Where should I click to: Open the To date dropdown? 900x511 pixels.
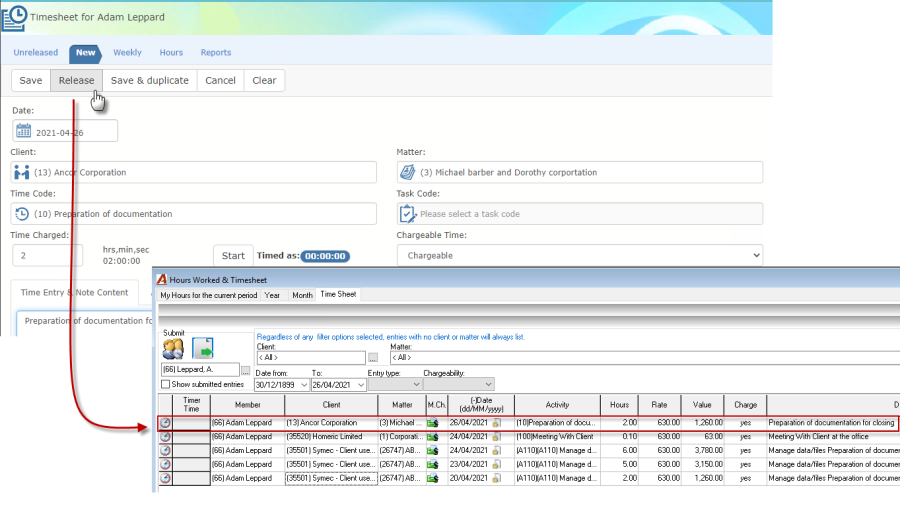(361, 385)
